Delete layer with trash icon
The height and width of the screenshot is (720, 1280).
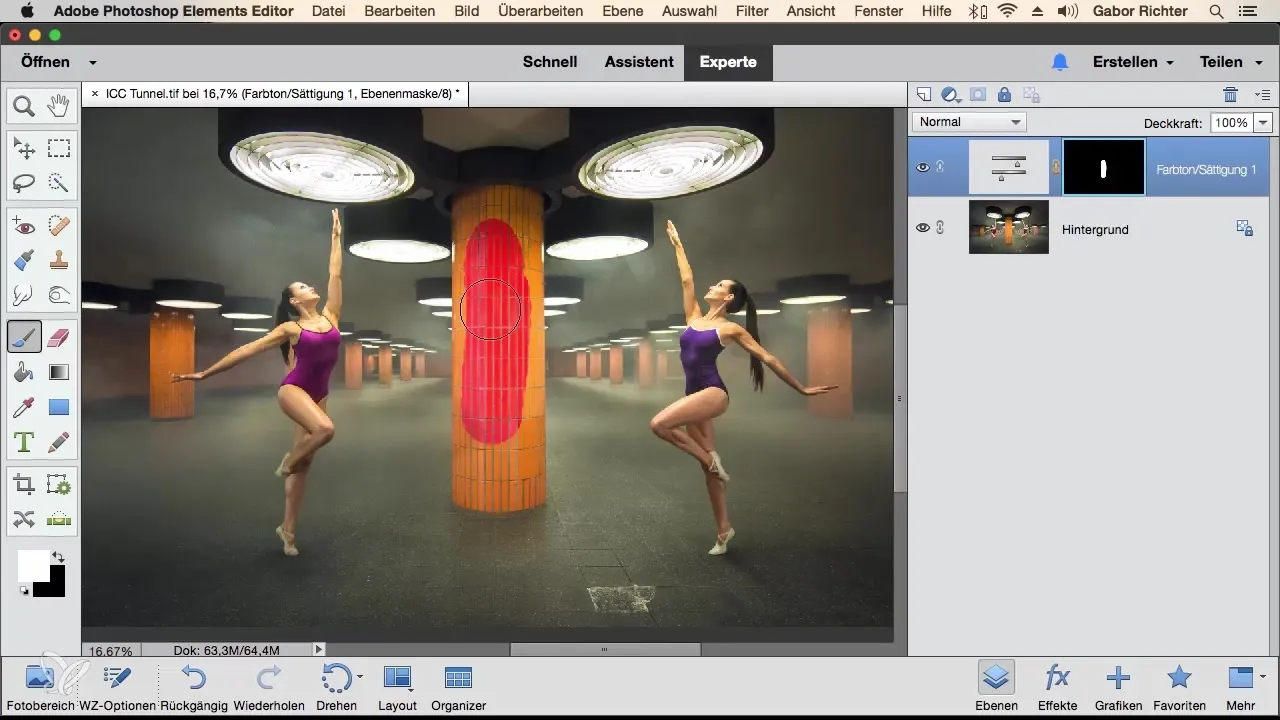tap(1230, 95)
